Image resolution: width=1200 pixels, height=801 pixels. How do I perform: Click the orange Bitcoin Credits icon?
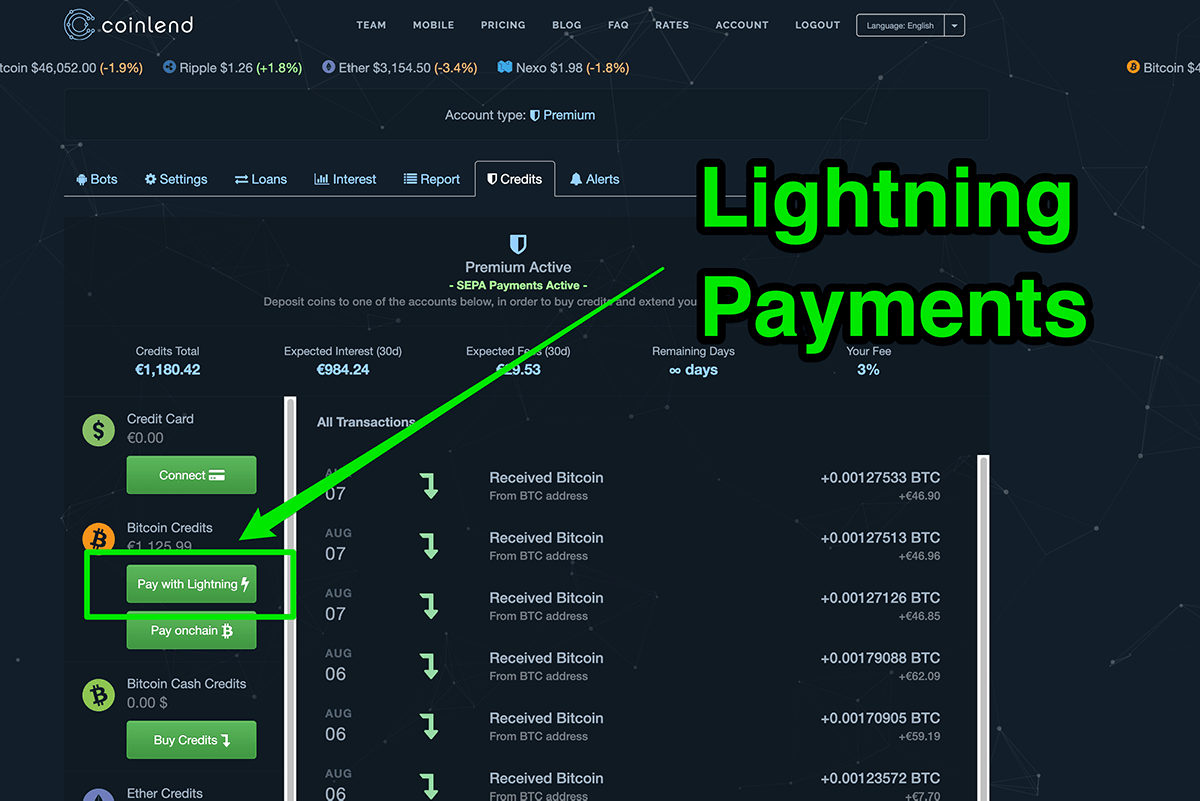click(x=98, y=538)
